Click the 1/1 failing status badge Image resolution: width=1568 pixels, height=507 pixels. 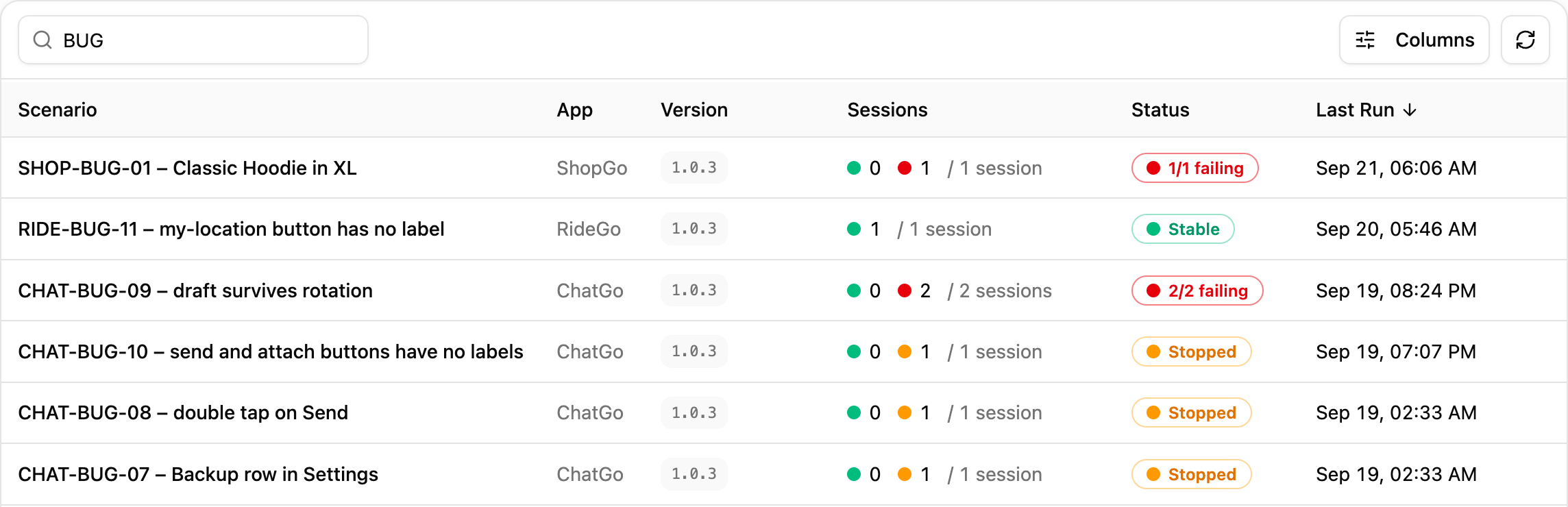coord(1195,168)
